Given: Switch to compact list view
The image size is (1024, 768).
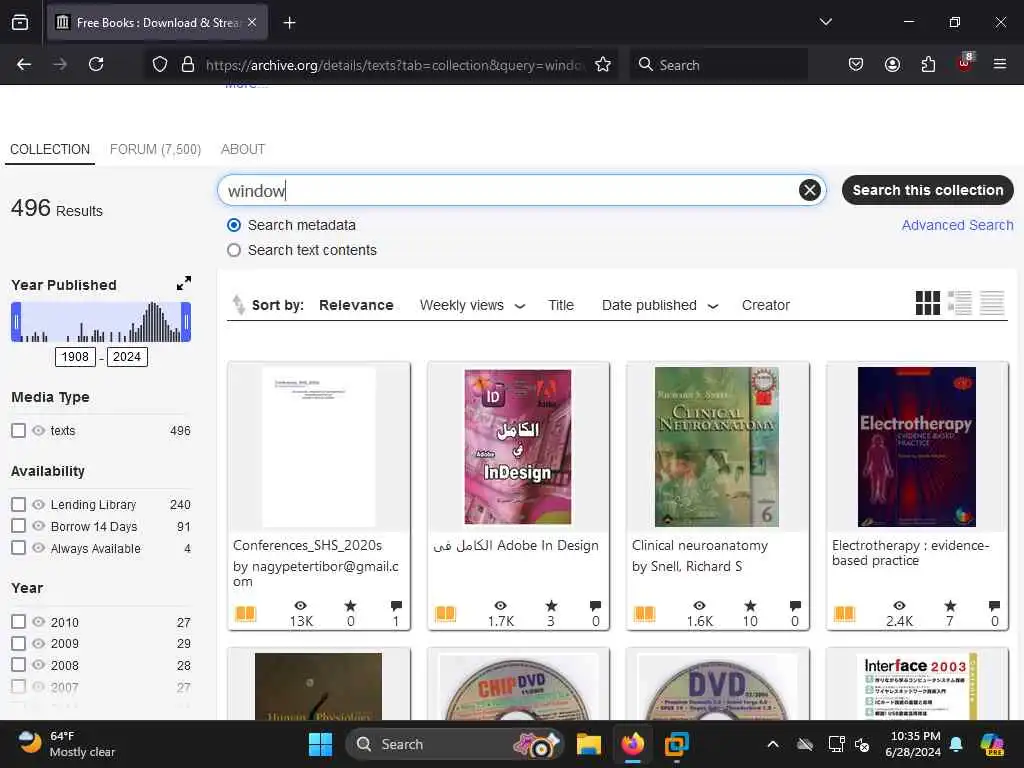Looking at the screenshot, I should (x=991, y=303).
